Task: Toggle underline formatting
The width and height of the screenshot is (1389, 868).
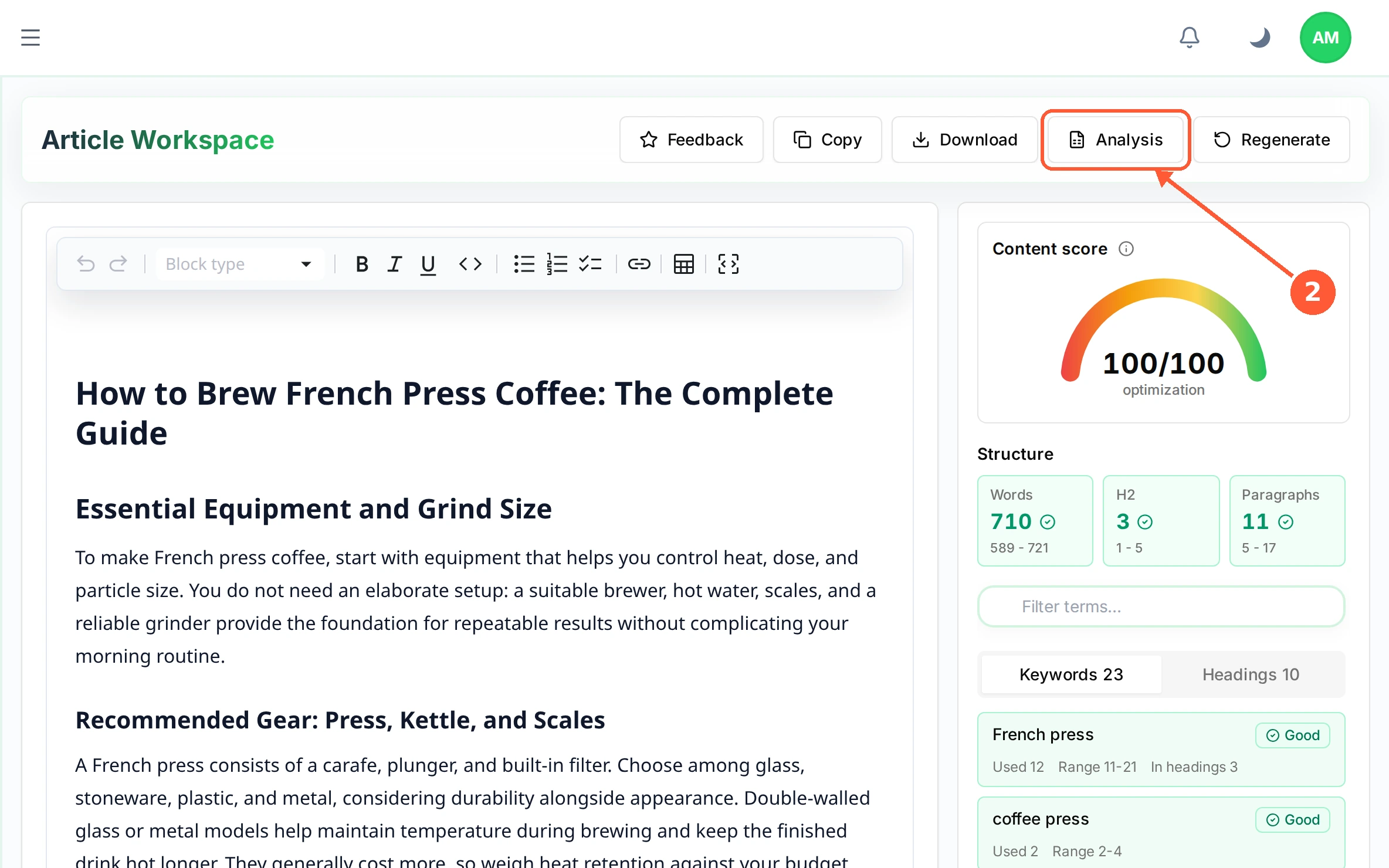Action: click(428, 264)
